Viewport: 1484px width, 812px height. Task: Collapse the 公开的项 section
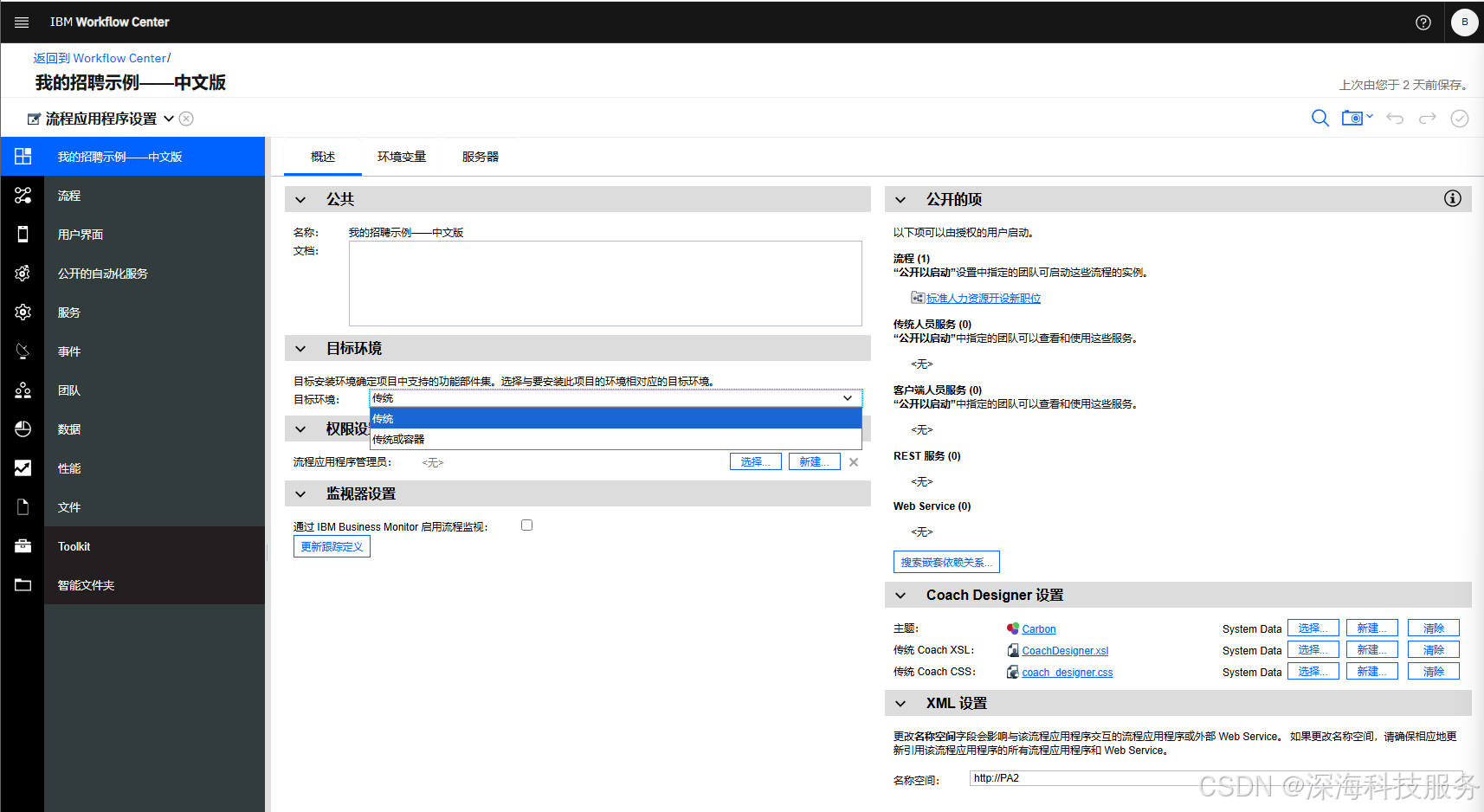(x=900, y=200)
